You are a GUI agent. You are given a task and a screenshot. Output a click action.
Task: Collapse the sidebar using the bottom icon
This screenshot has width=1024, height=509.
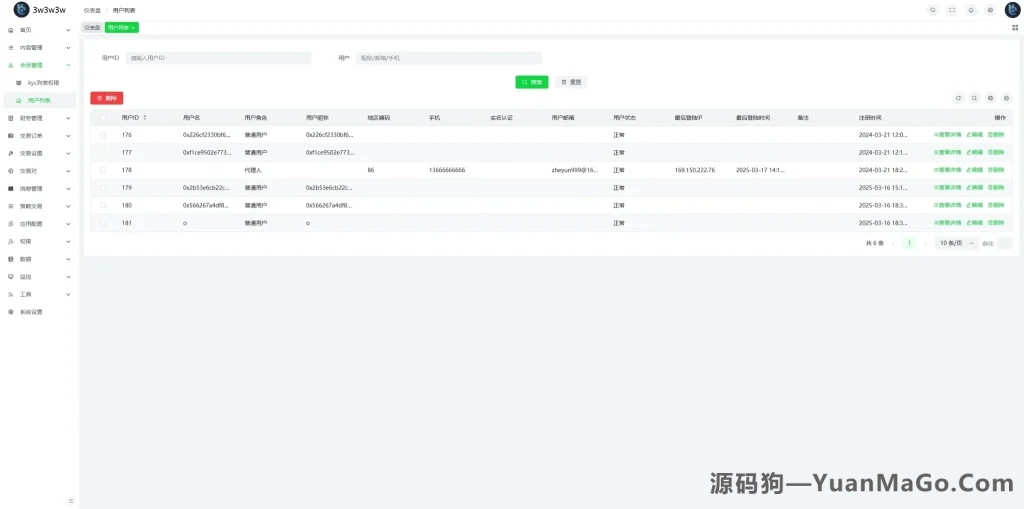[x=71, y=501]
